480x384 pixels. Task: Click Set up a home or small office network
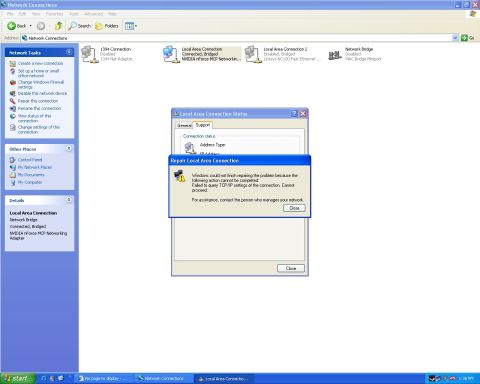[38, 73]
